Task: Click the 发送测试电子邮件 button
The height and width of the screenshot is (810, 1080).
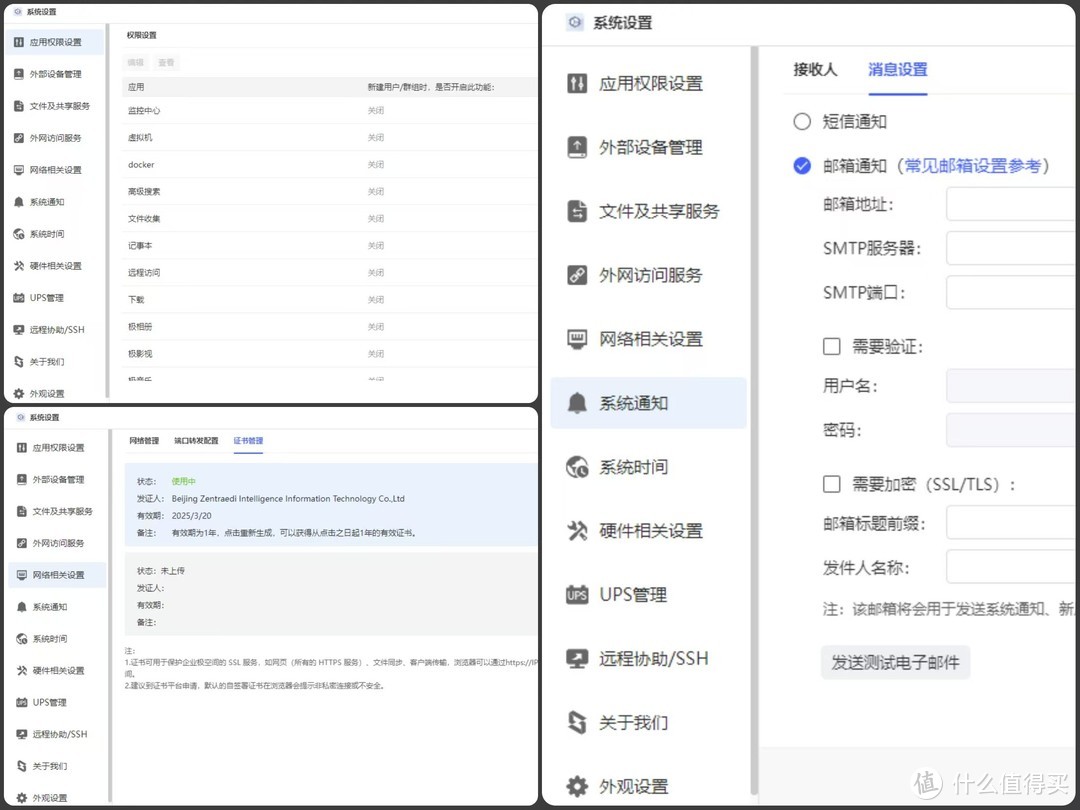Action: tap(895, 662)
